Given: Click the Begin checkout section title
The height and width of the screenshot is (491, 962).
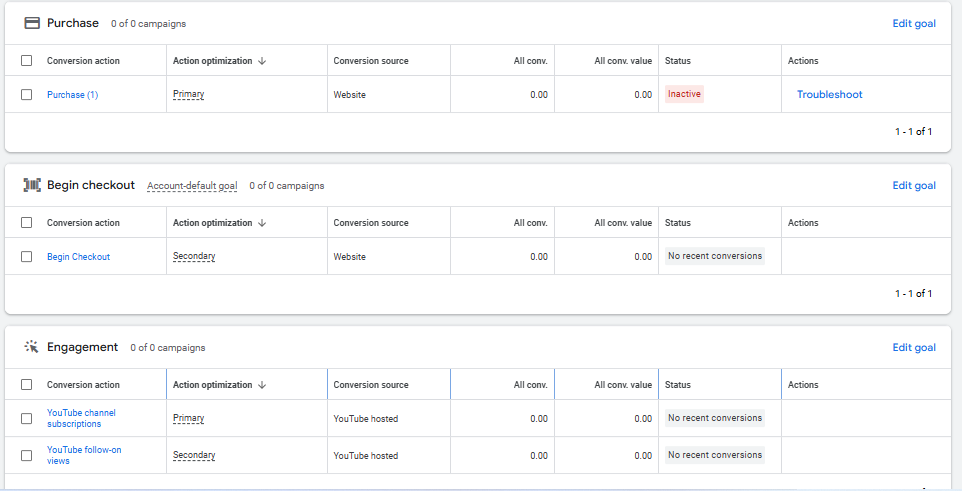Looking at the screenshot, I should coord(91,185).
